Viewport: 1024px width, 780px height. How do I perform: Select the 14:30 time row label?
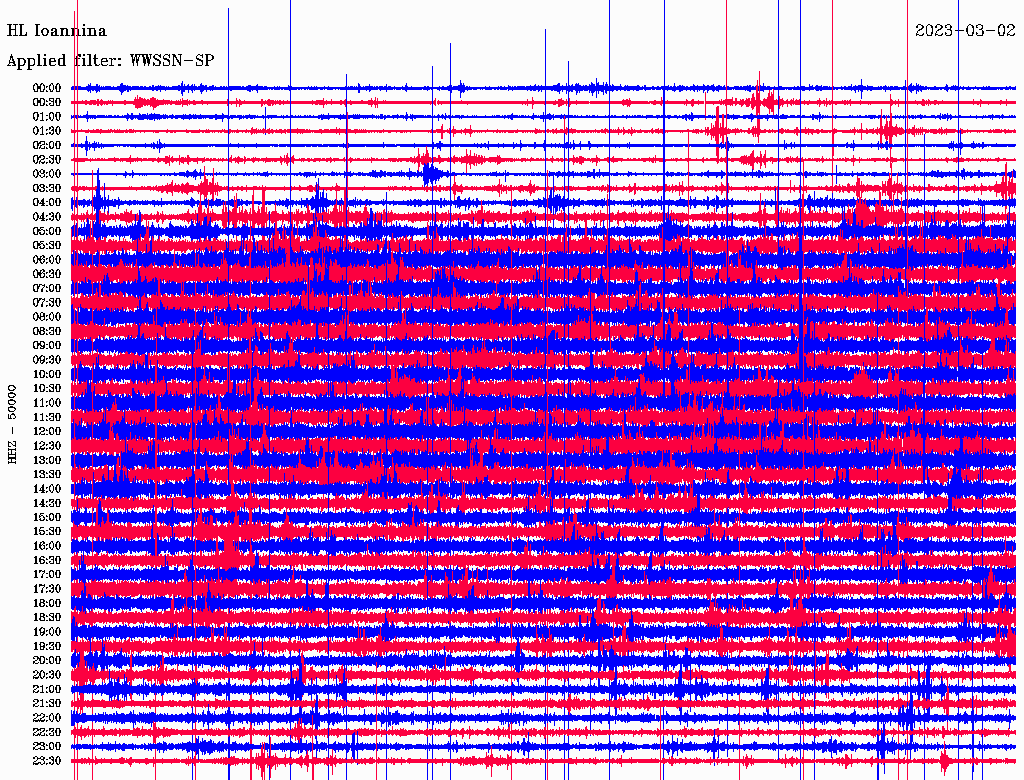[47, 504]
